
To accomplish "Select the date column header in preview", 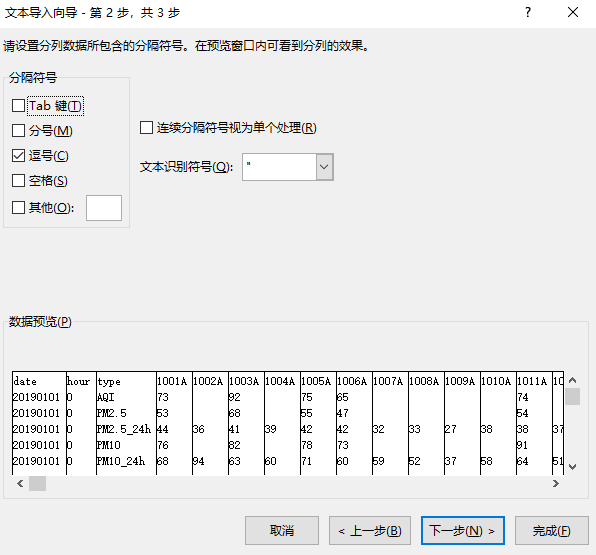I will click(x=25, y=381).
